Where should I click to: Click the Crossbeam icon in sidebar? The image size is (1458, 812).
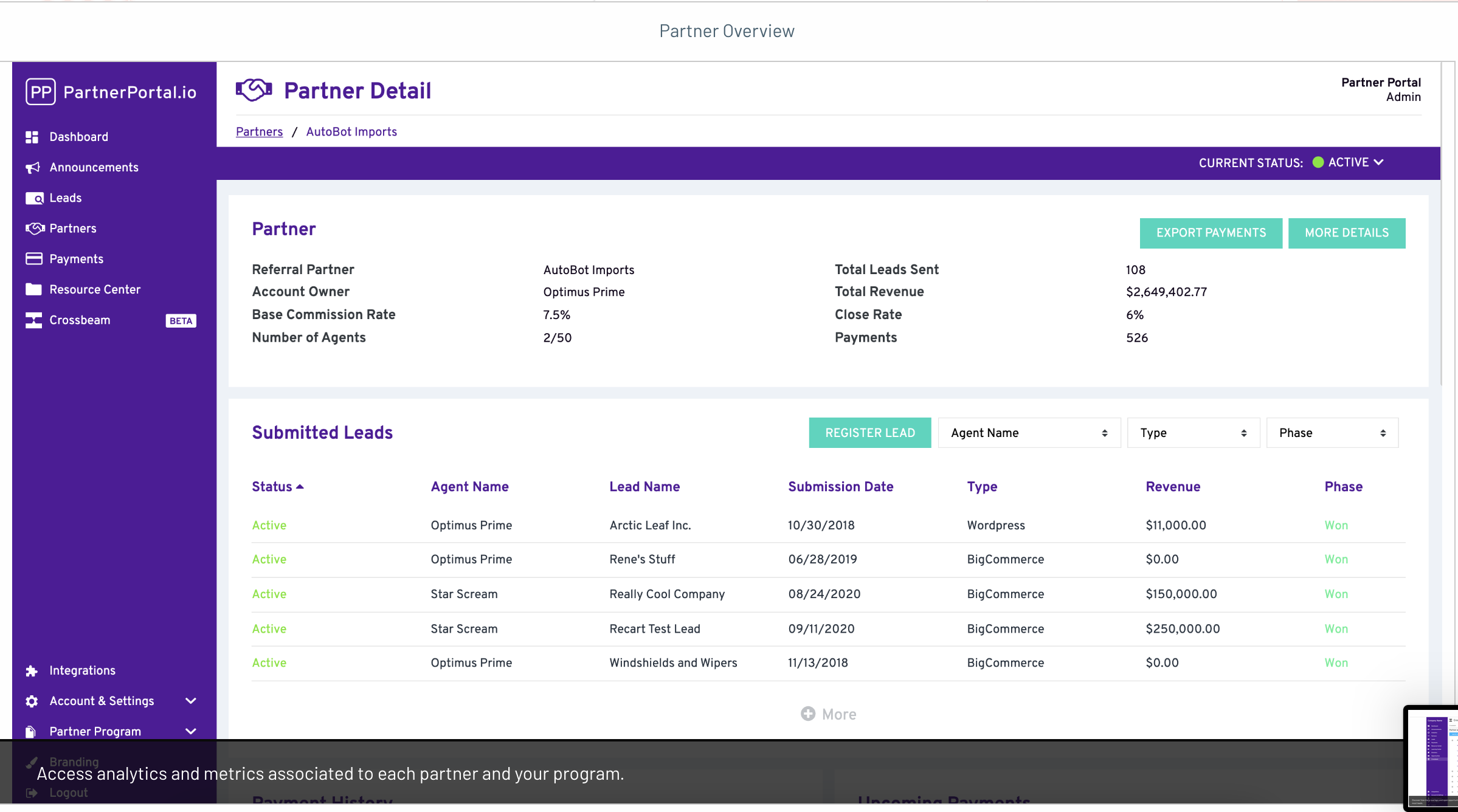[x=33, y=320]
